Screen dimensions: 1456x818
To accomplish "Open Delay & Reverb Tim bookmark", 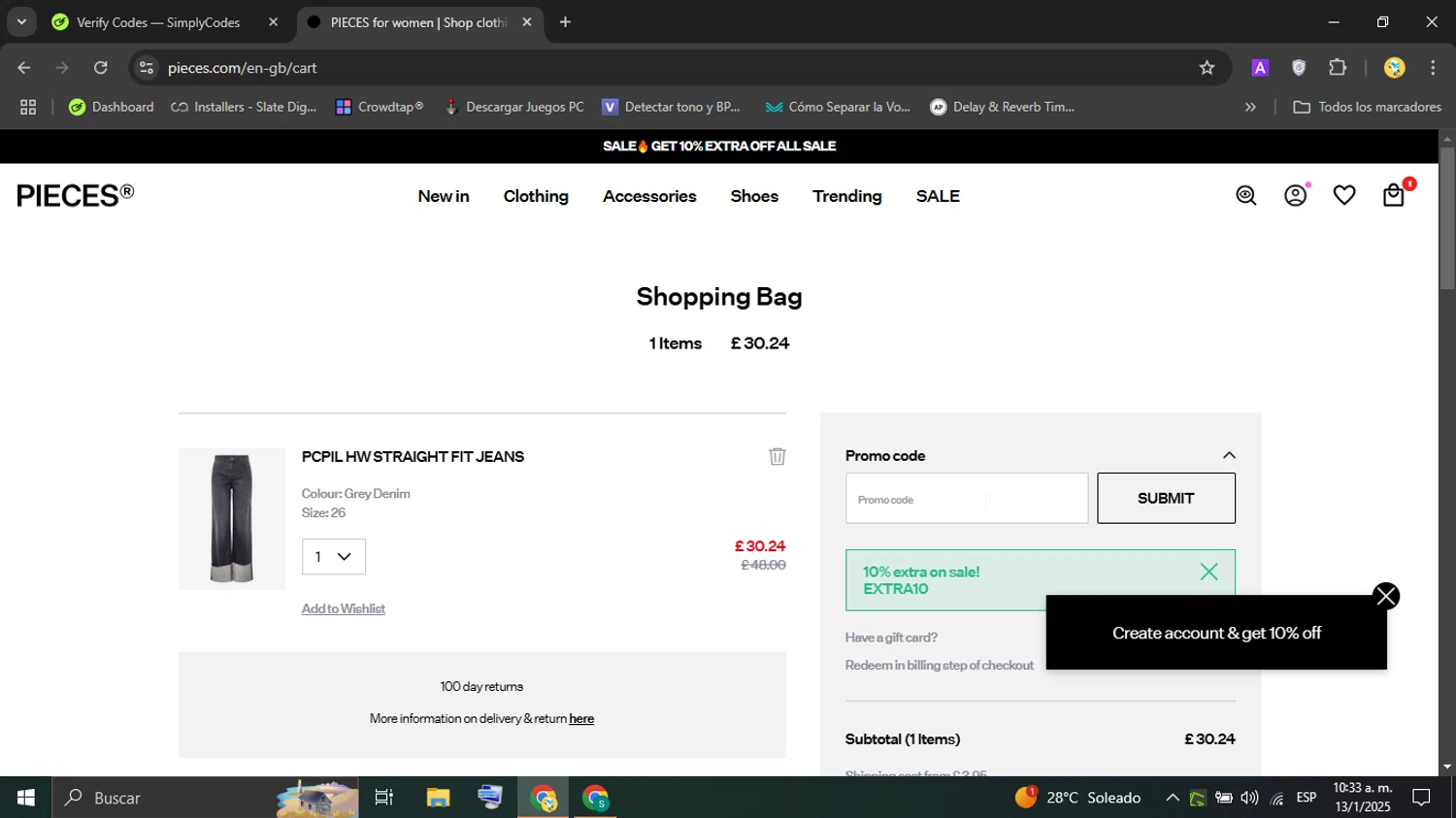I will (x=1002, y=108).
